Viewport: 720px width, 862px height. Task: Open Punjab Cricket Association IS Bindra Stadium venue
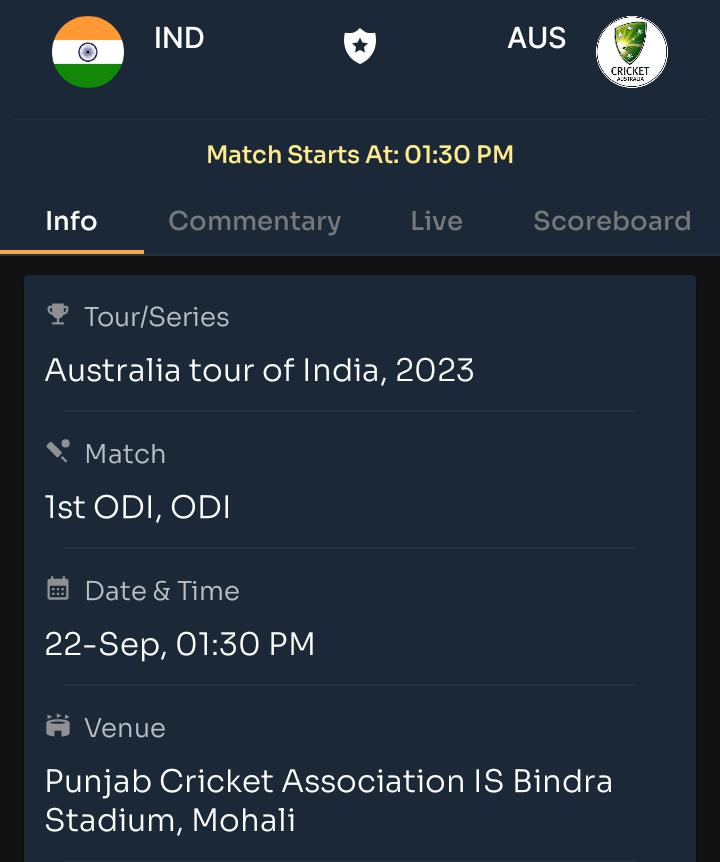click(x=329, y=800)
